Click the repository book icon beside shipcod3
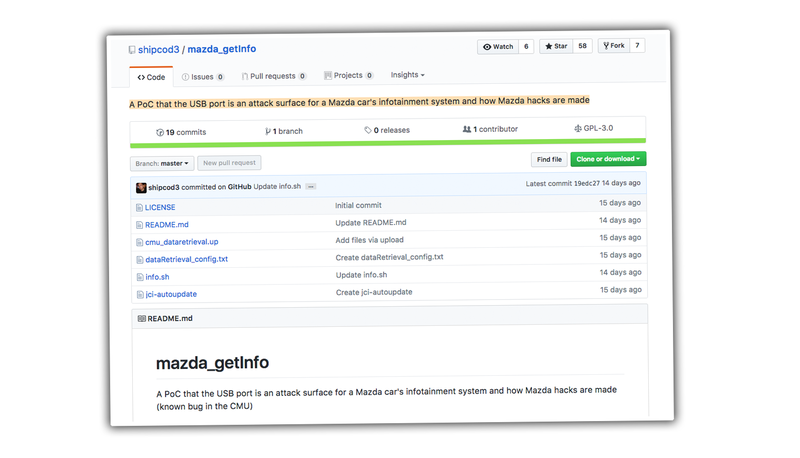Viewport: 800px width, 458px height. [132, 50]
